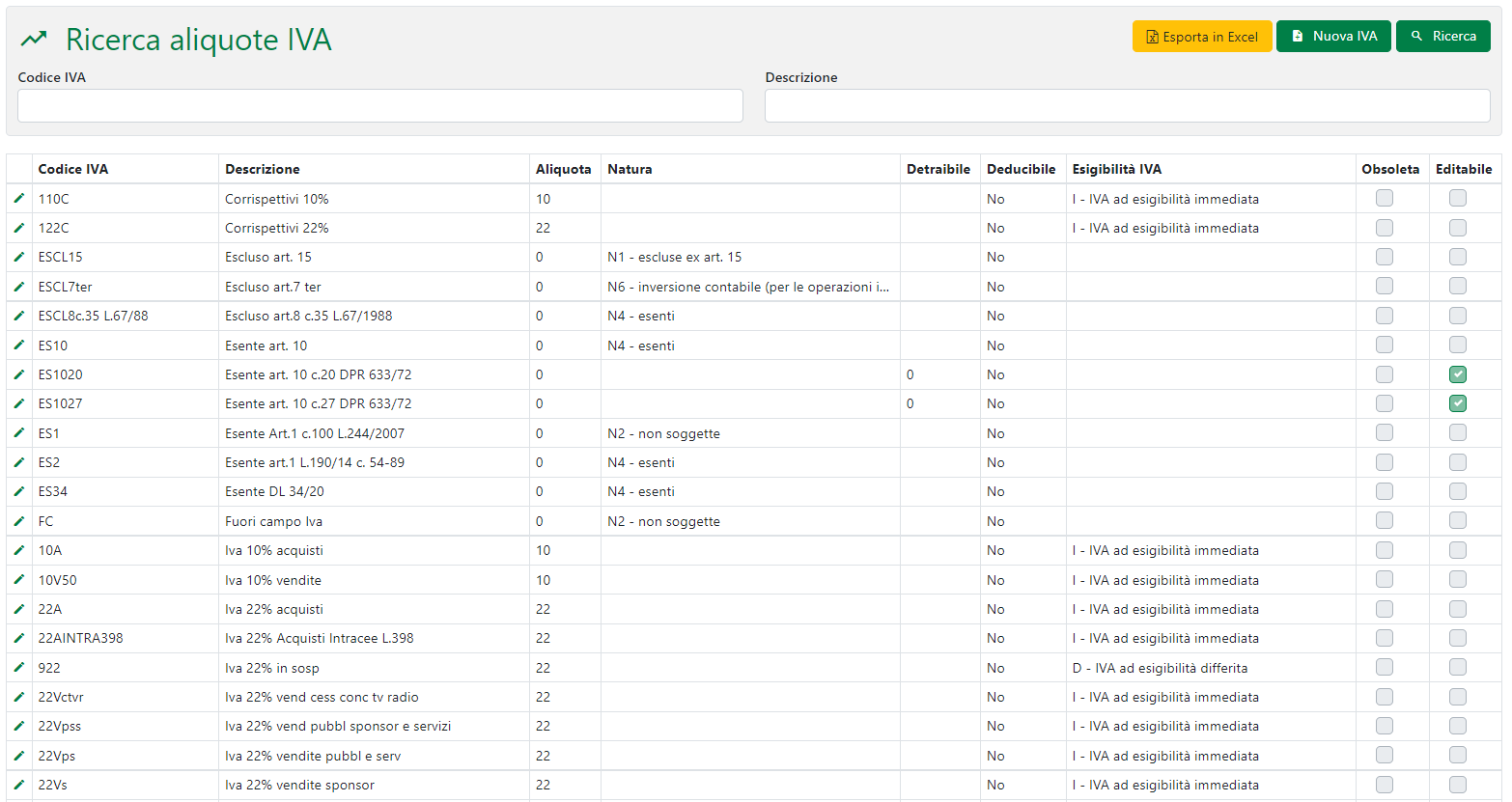Edit the 22AINTRA398 entry via pencil icon
The height and width of the screenshot is (802, 1512).
(18, 638)
